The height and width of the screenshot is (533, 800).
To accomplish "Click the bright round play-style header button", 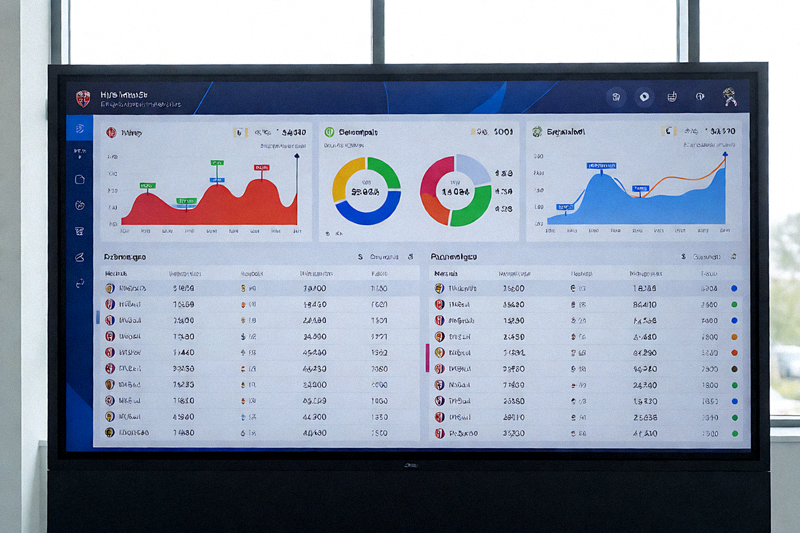I will click(644, 96).
